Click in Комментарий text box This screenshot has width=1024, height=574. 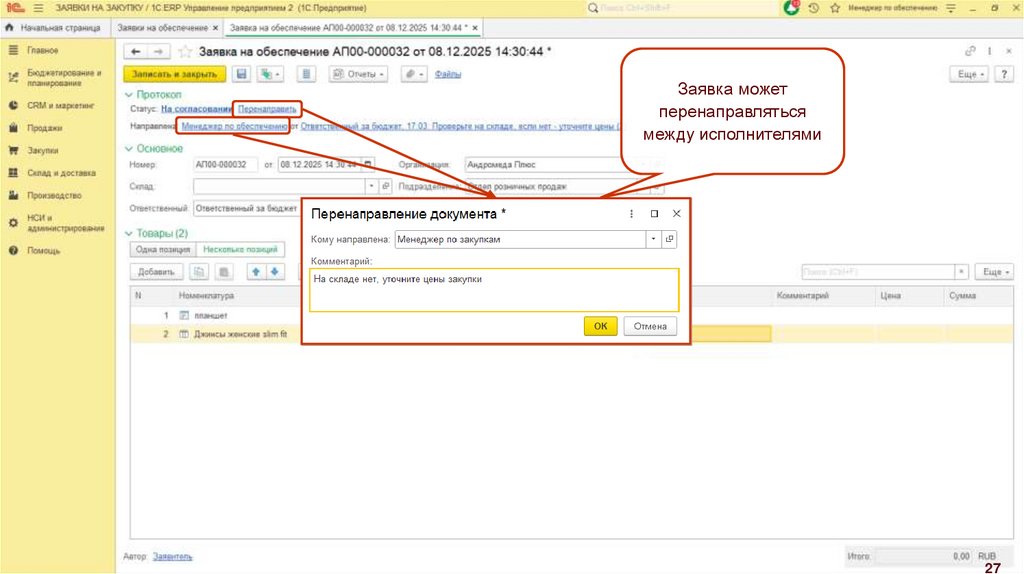pyautogui.click(x=494, y=290)
